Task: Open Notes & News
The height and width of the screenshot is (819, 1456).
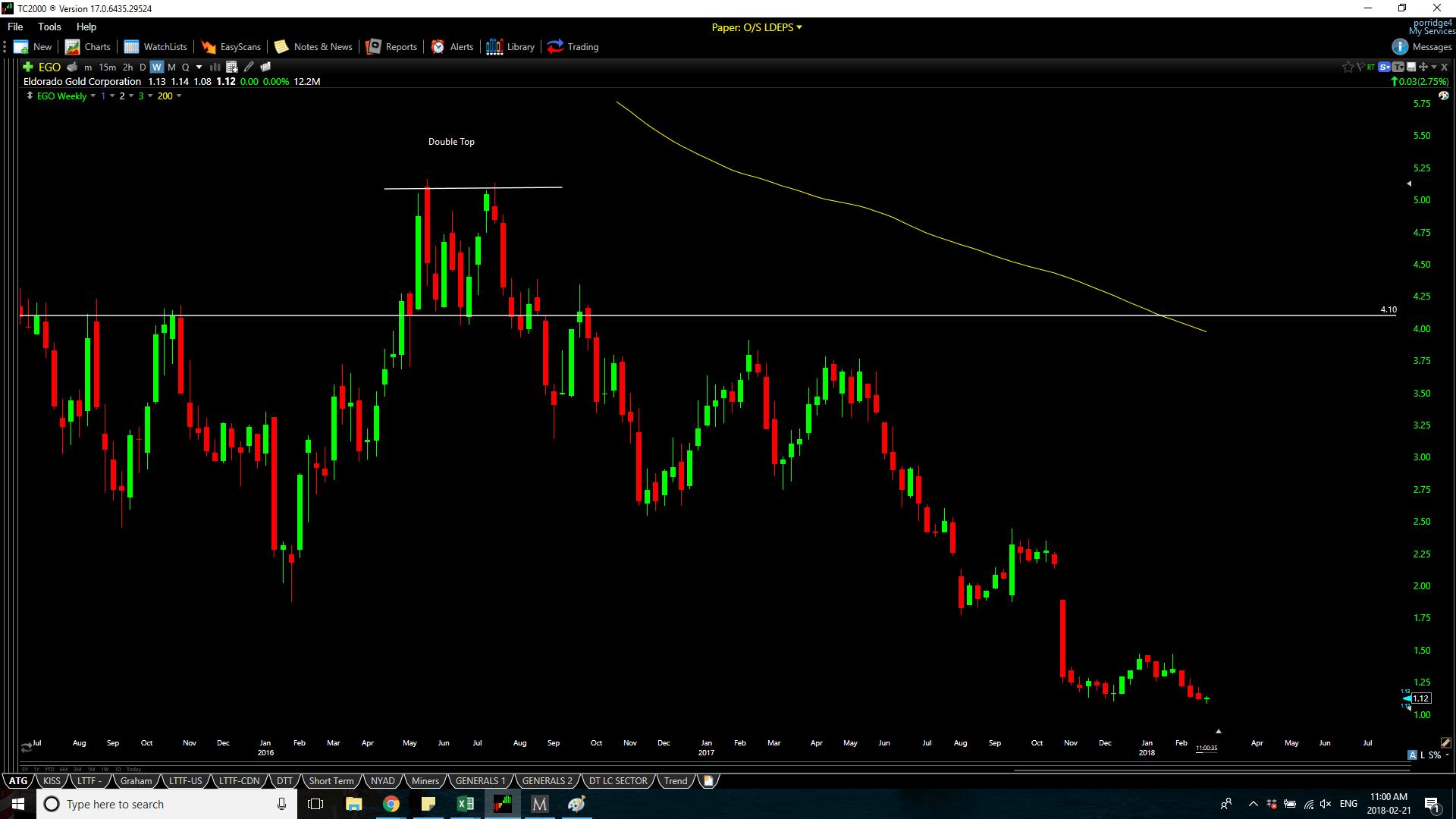Action: click(313, 47)
